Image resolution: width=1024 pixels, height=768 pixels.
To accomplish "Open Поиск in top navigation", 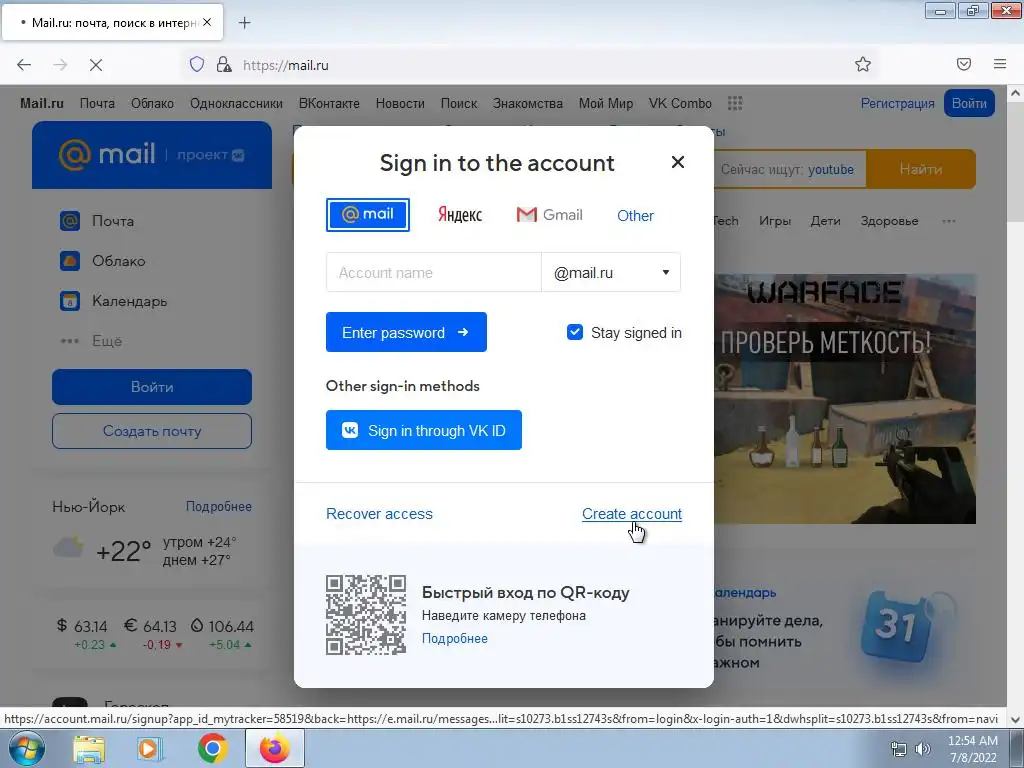I will [x=459, y=103].
